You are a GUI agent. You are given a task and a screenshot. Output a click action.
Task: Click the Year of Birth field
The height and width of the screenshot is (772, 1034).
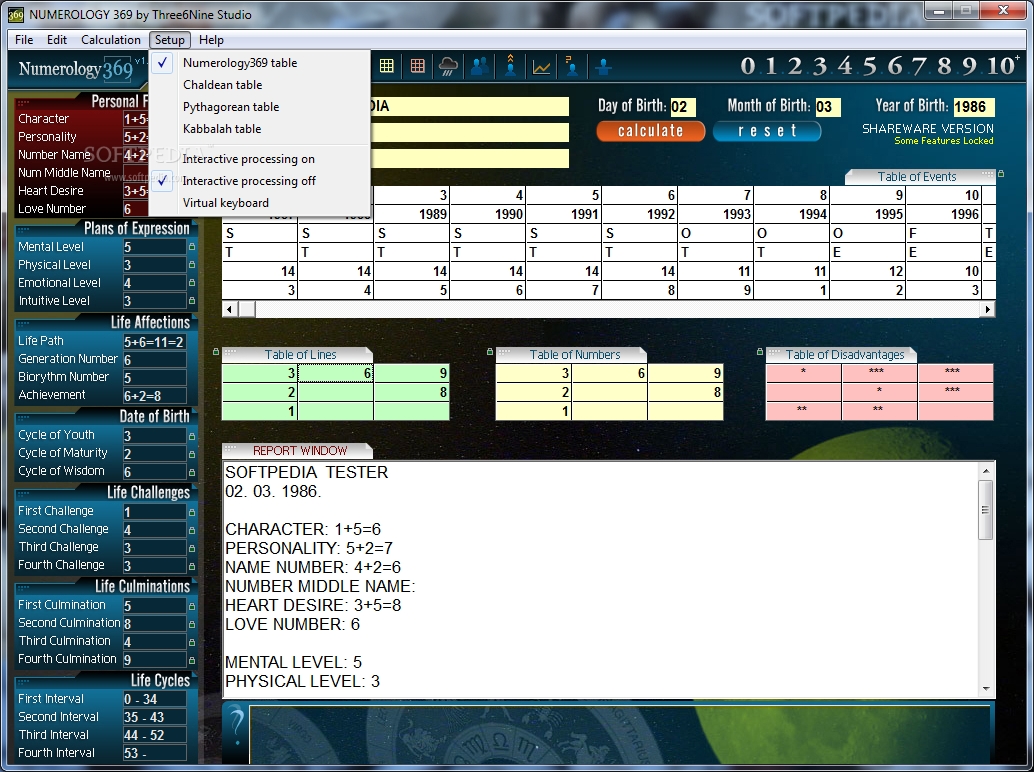(x=973, y=107)
